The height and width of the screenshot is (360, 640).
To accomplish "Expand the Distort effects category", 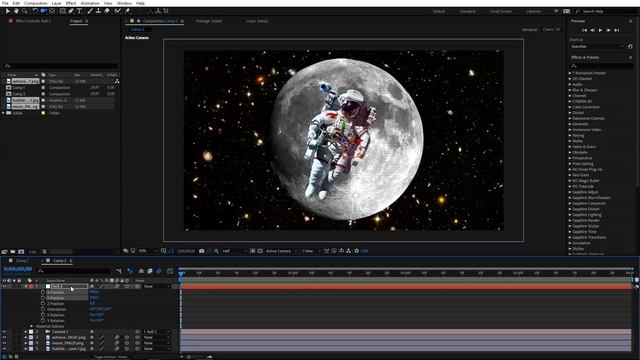I will click(570, 113).
